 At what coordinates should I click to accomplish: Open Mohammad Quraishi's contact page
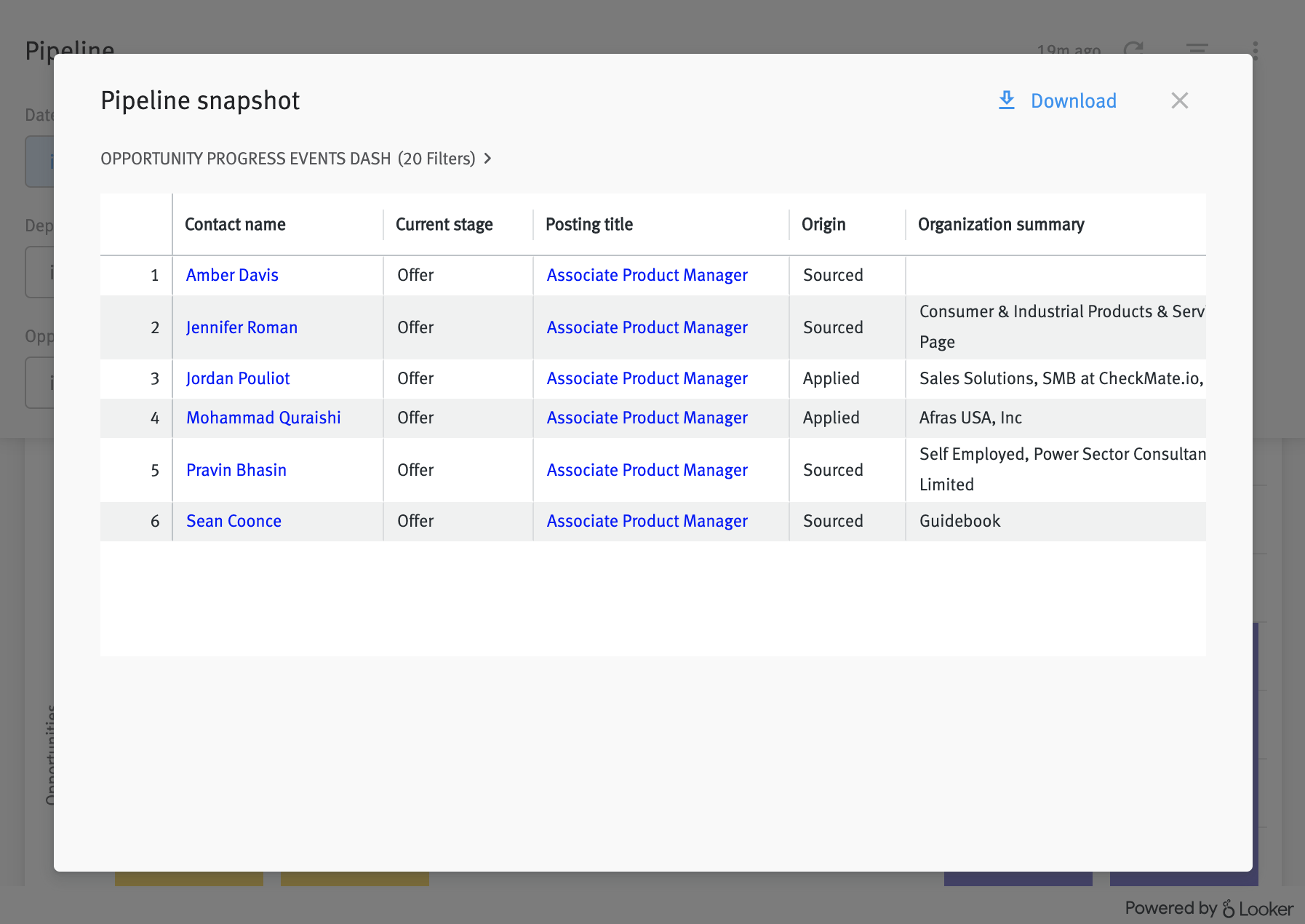coord(263,418)
